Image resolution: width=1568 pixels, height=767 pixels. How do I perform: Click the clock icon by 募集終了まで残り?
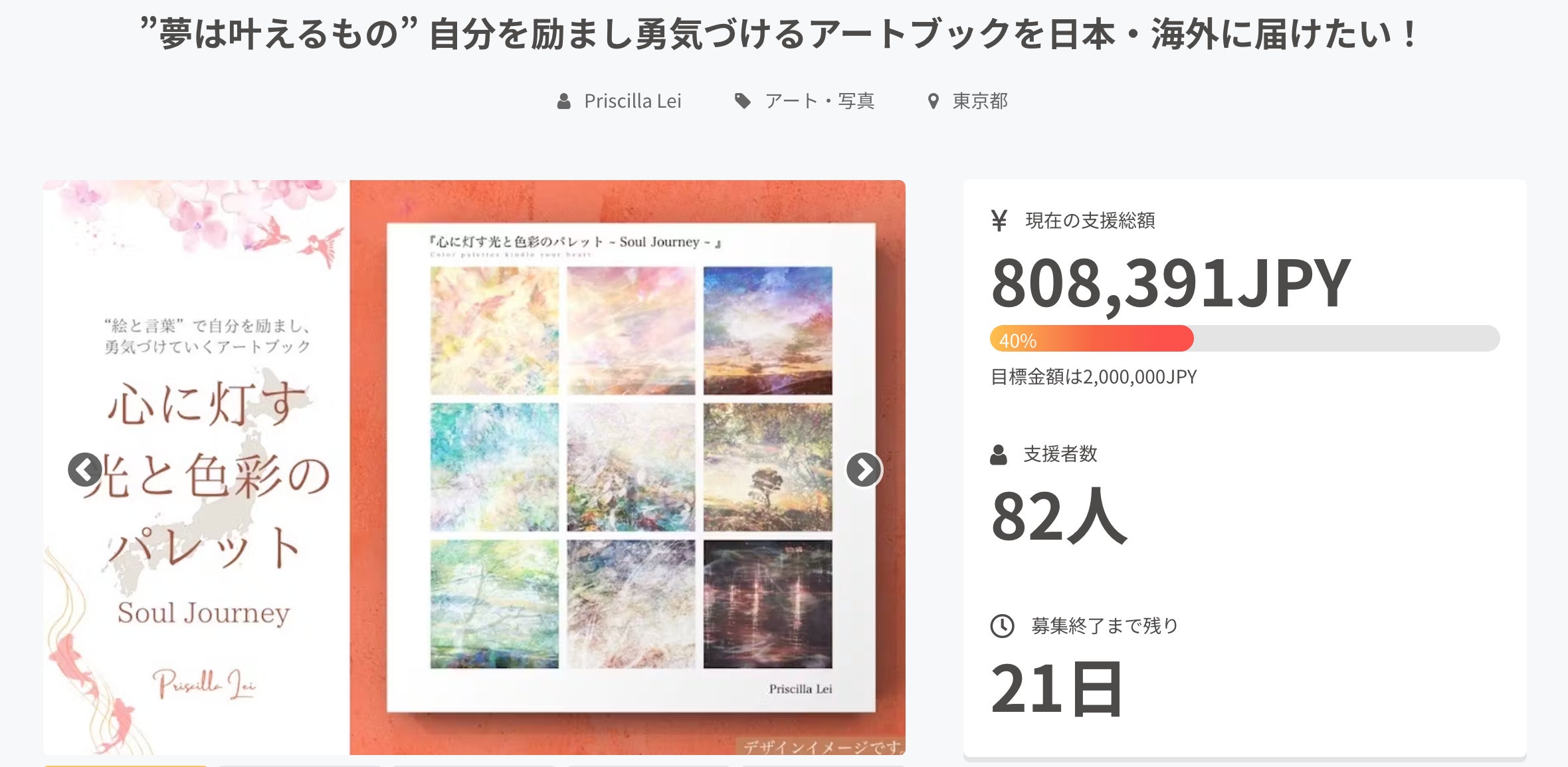pos(1002,625)
